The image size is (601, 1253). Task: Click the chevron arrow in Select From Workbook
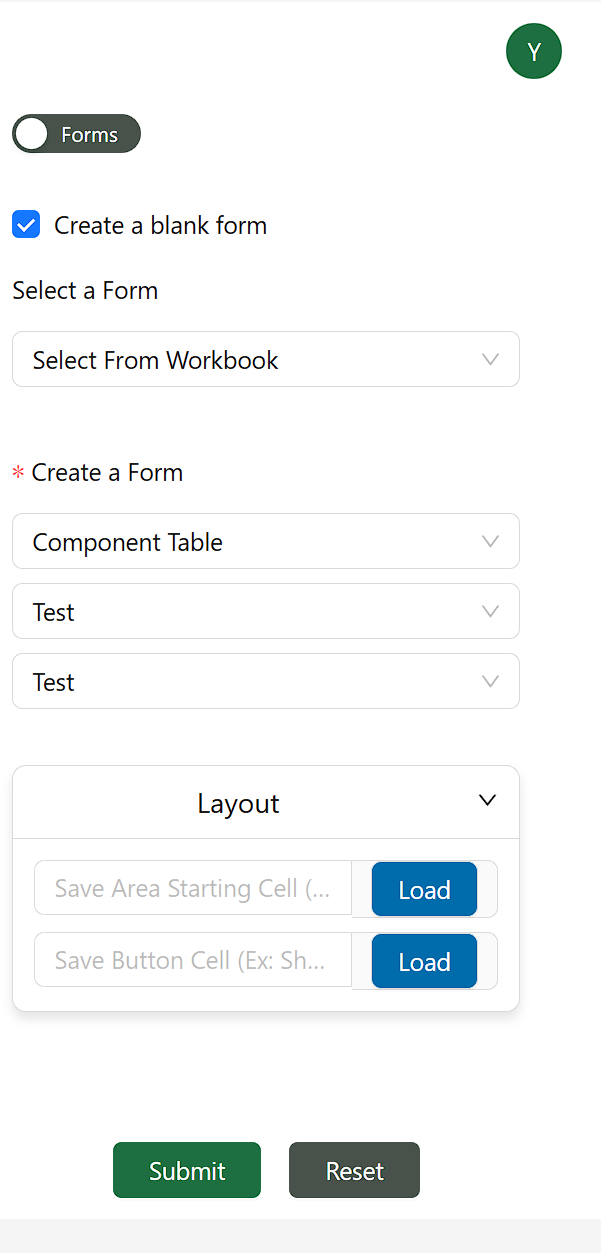click(x=490, y=359)
